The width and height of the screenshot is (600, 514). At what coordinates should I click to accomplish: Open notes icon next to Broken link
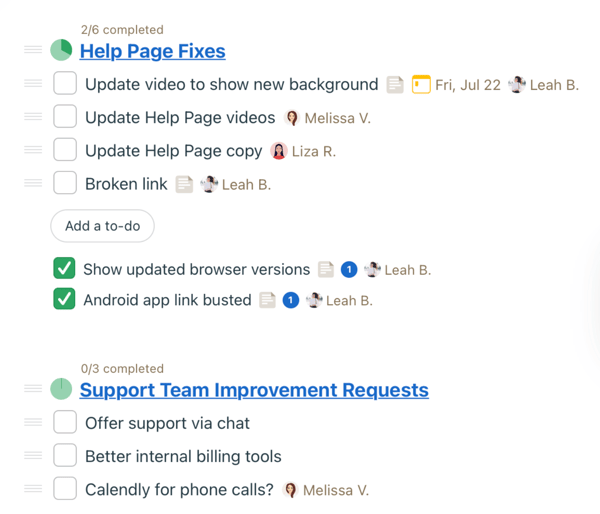tap(184, 184)
